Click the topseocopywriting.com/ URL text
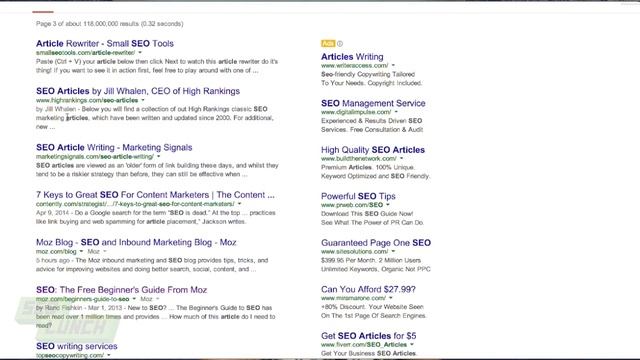Screen dimensions: 640x360 point(70,355)
